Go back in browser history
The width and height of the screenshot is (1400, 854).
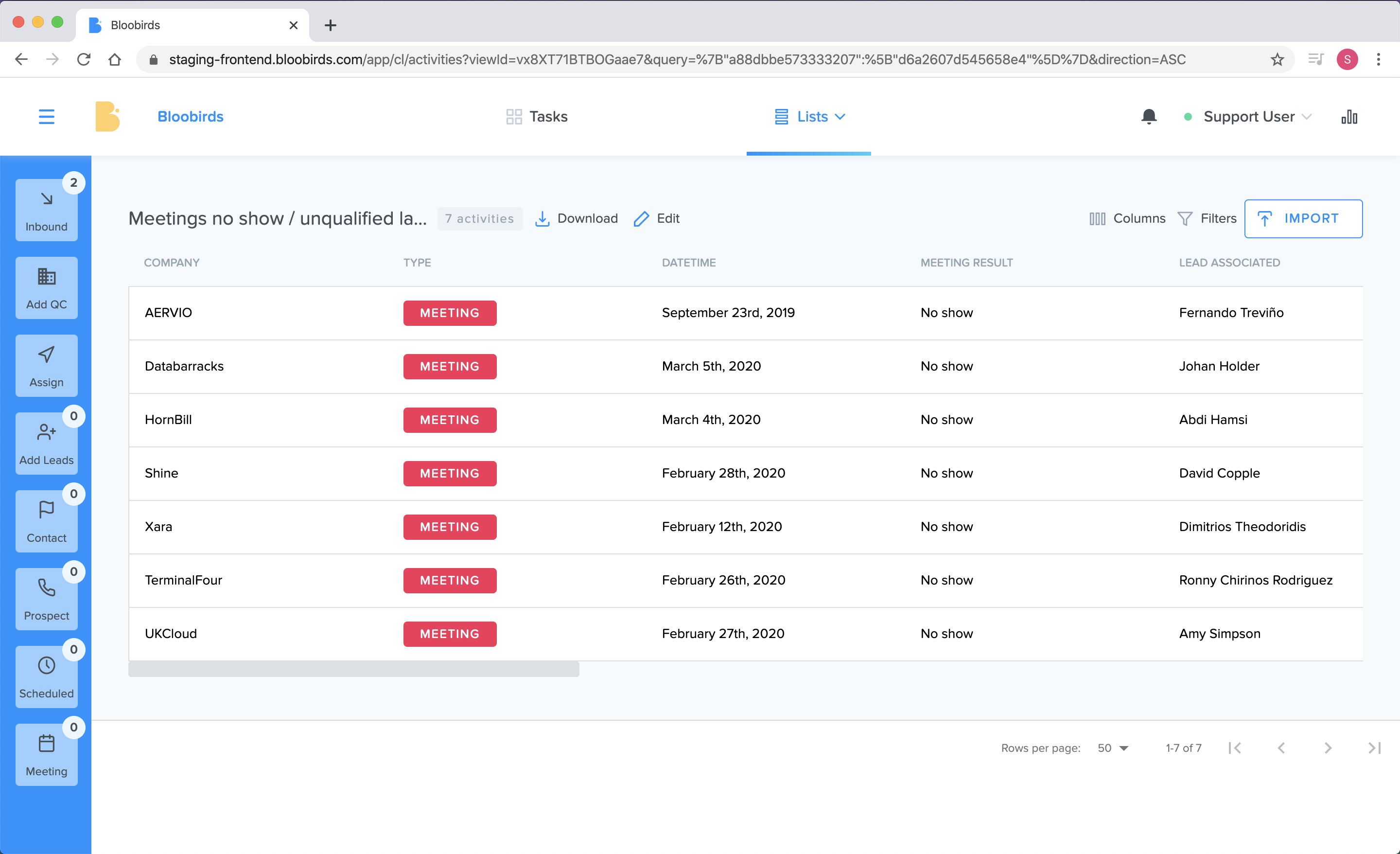point(21,59)
